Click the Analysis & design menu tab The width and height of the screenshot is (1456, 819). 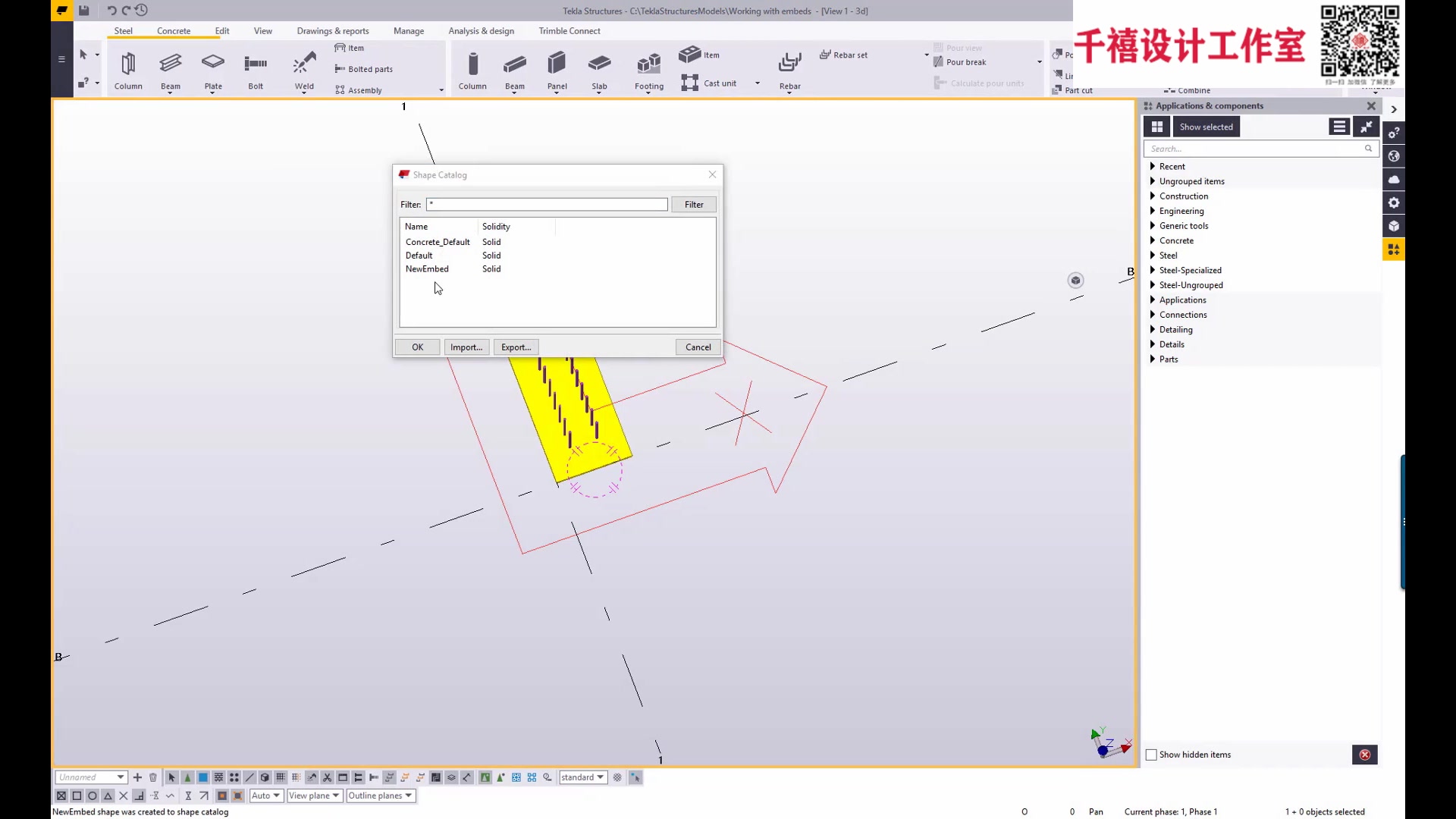click(x=481, y=30)
